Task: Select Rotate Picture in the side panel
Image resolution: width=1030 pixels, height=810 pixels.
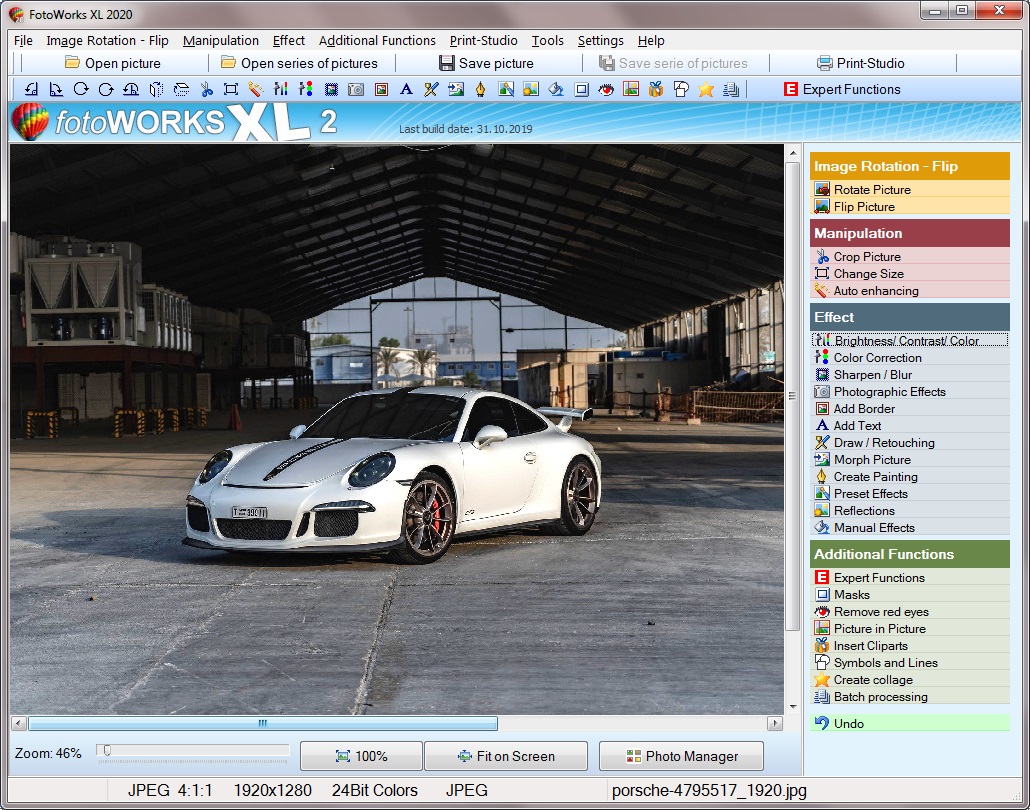Action: tap(872, 190)
